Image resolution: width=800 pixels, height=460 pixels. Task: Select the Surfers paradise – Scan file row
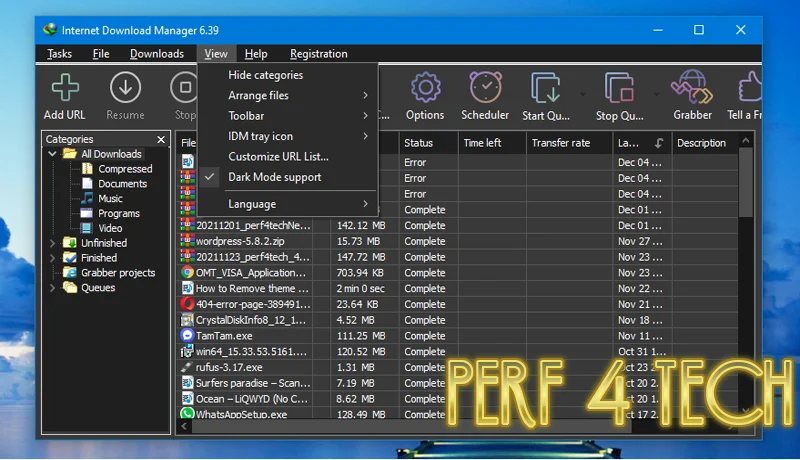458,383
